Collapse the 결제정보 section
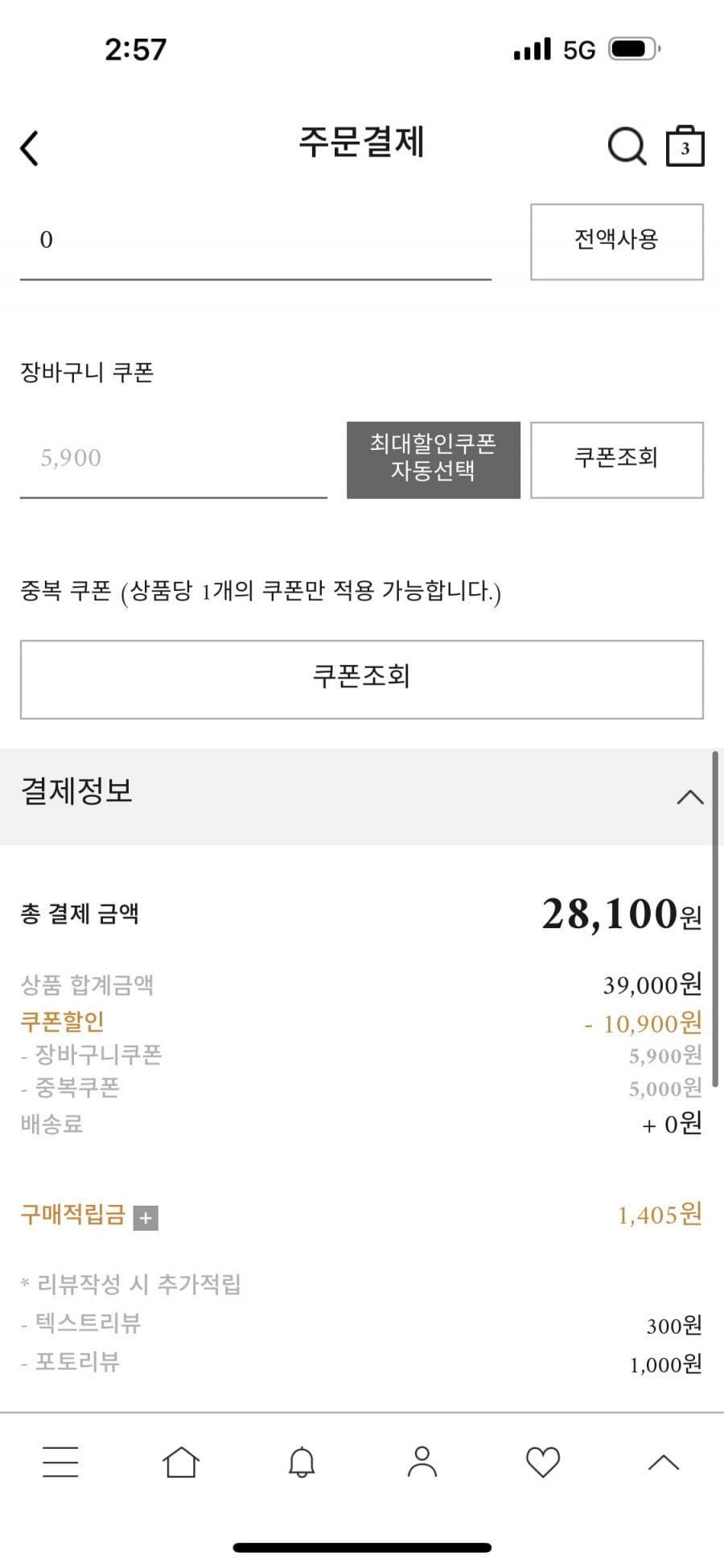The width and height of the screenshot is (724, 1568). coord(689,798)
